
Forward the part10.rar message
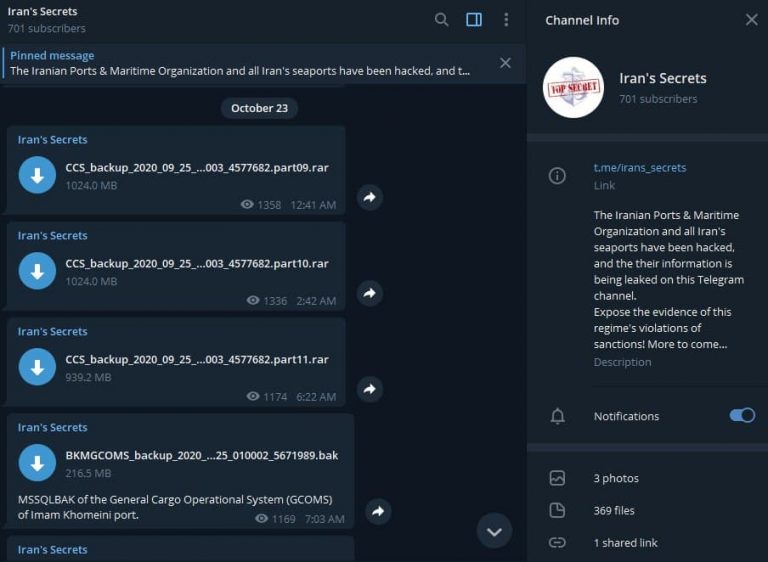[x=370, y=293]
